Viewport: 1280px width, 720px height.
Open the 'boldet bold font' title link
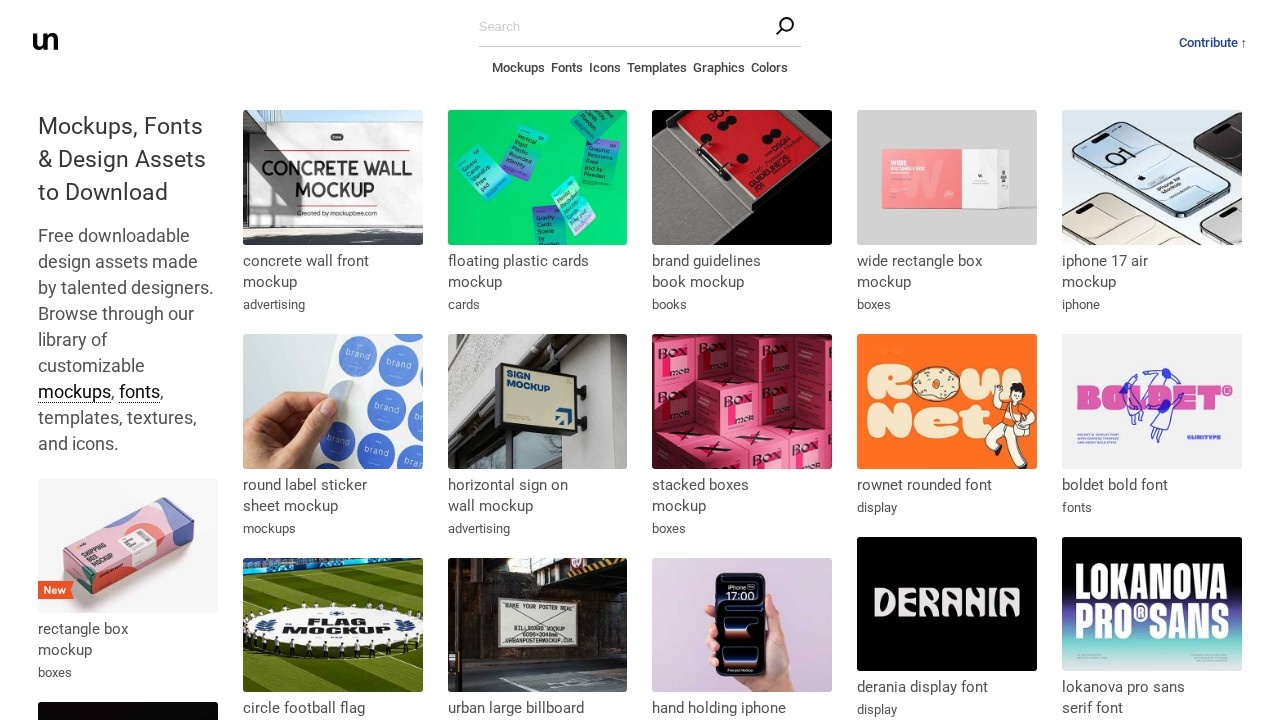pyautogui.click(x=1114, y=485)
